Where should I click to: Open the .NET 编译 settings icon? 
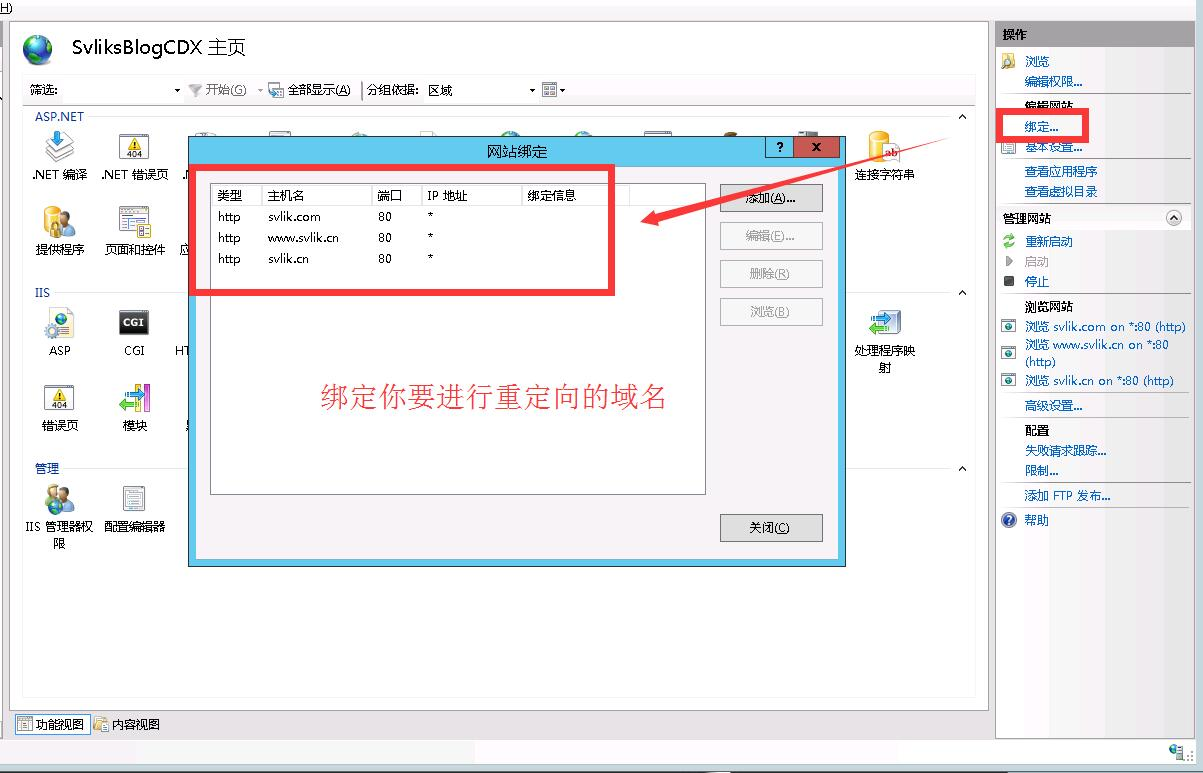[57, 153]
